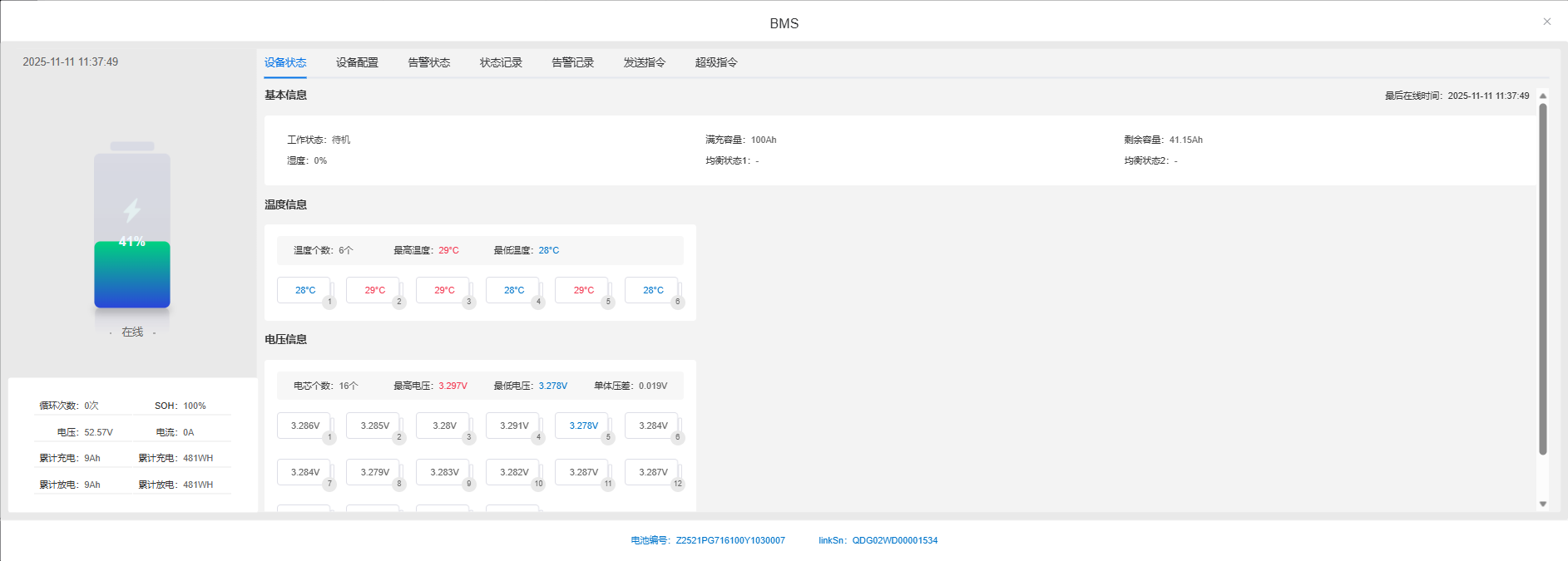Switch to the 设备配置 tab
This screenshot has width=1568, height=561.
tap(357, 62)
